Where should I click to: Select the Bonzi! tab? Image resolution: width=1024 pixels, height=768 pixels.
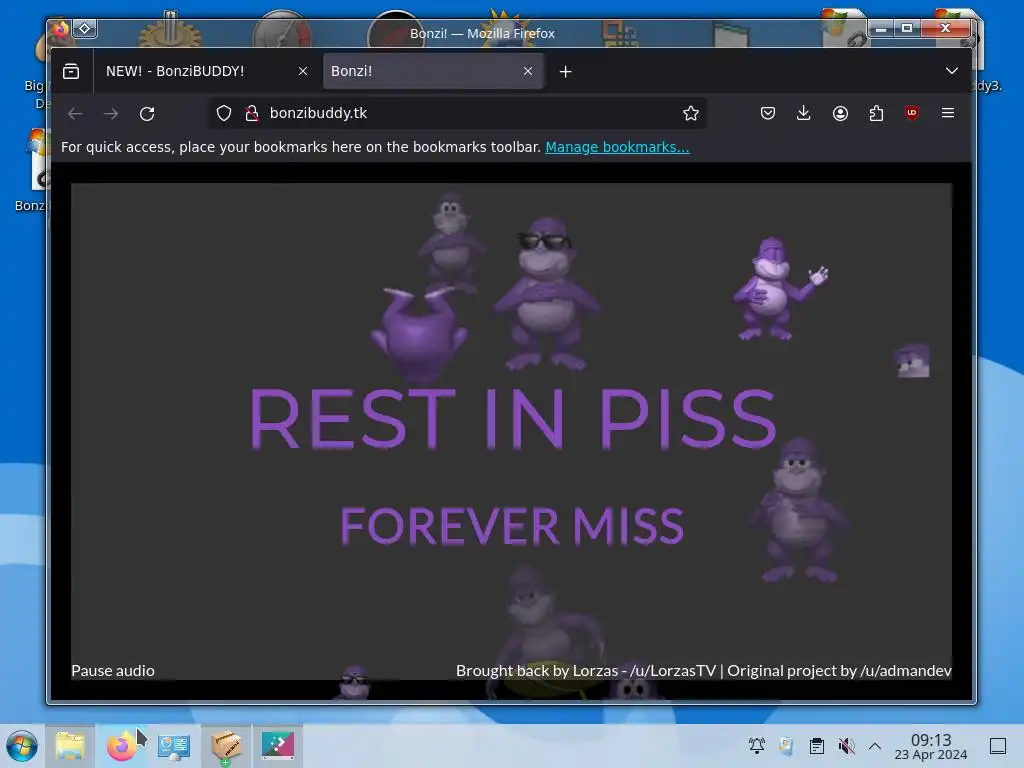point(433,71)
